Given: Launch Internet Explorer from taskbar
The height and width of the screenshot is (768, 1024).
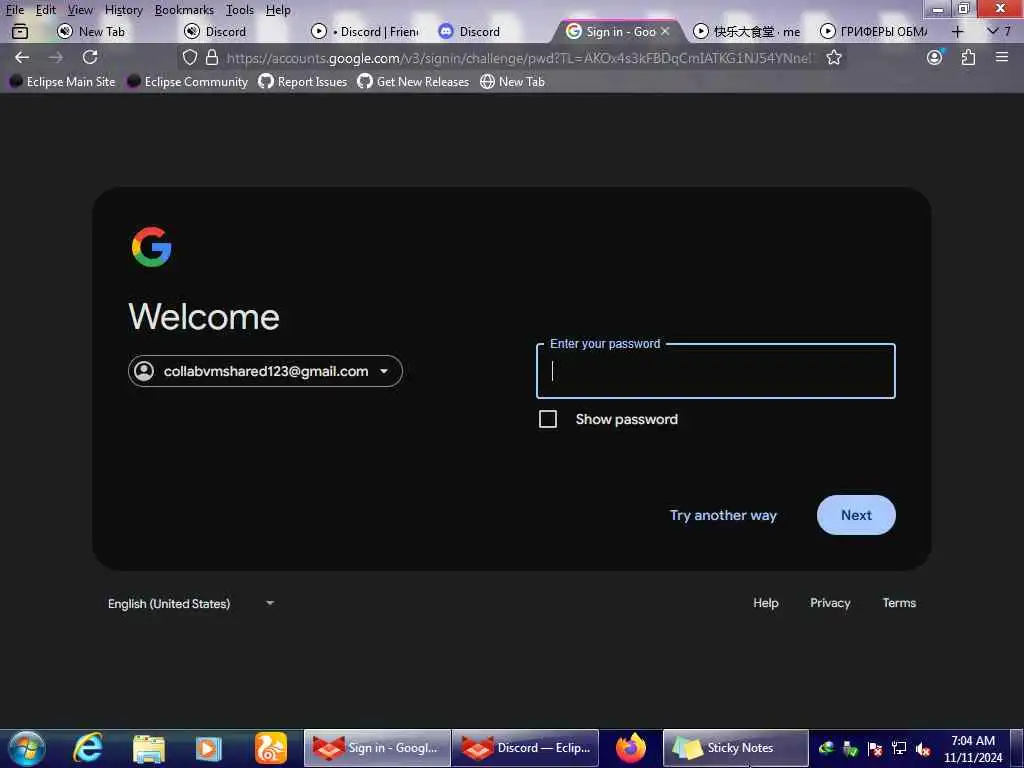Looking at the screenshot, I should click(88, 748).
